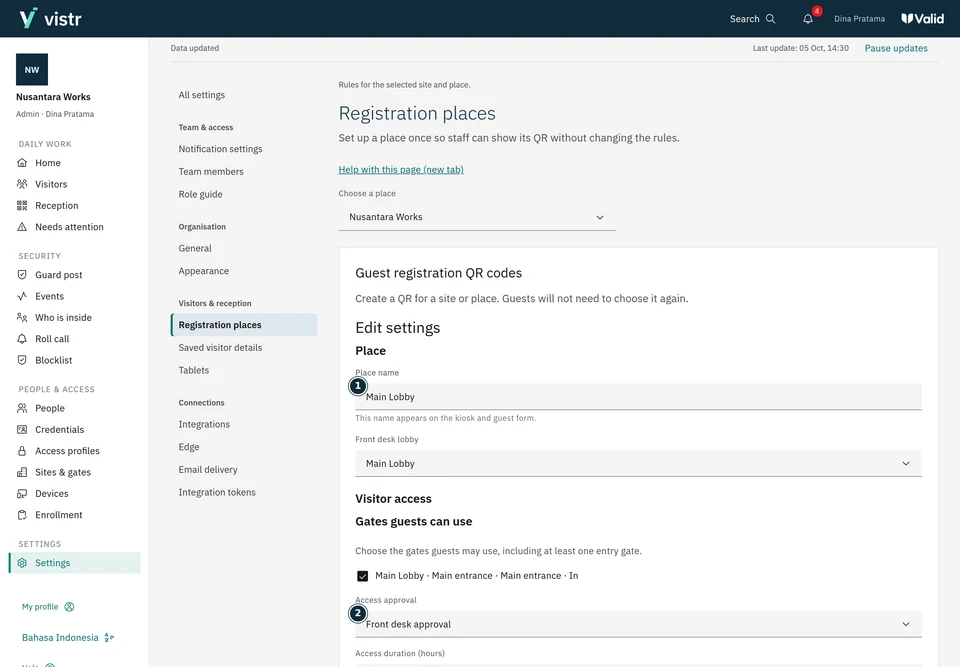Click the Search button in header
The image size is (960, 667).
(x=752, y=19)
